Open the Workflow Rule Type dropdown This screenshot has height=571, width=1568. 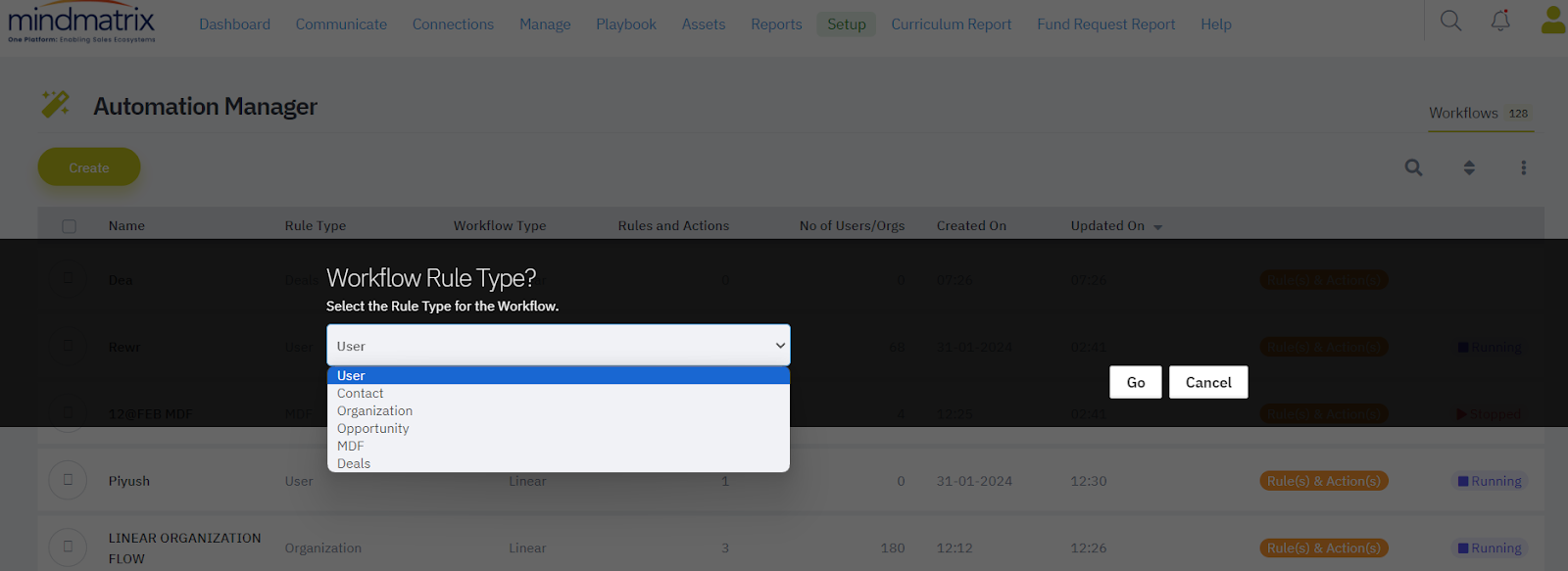(558, 345)
